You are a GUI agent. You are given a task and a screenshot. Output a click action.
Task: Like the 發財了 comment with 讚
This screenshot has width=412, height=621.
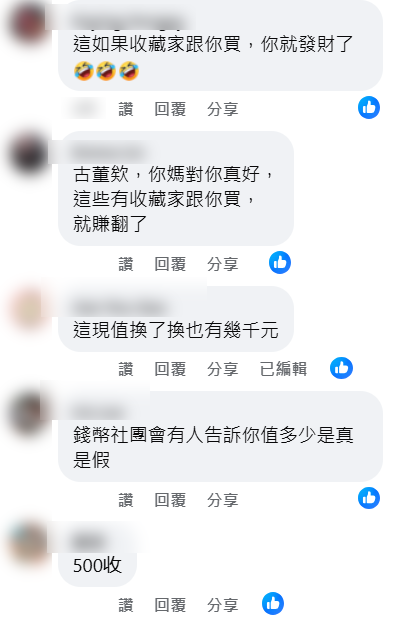tap(126, 109)
